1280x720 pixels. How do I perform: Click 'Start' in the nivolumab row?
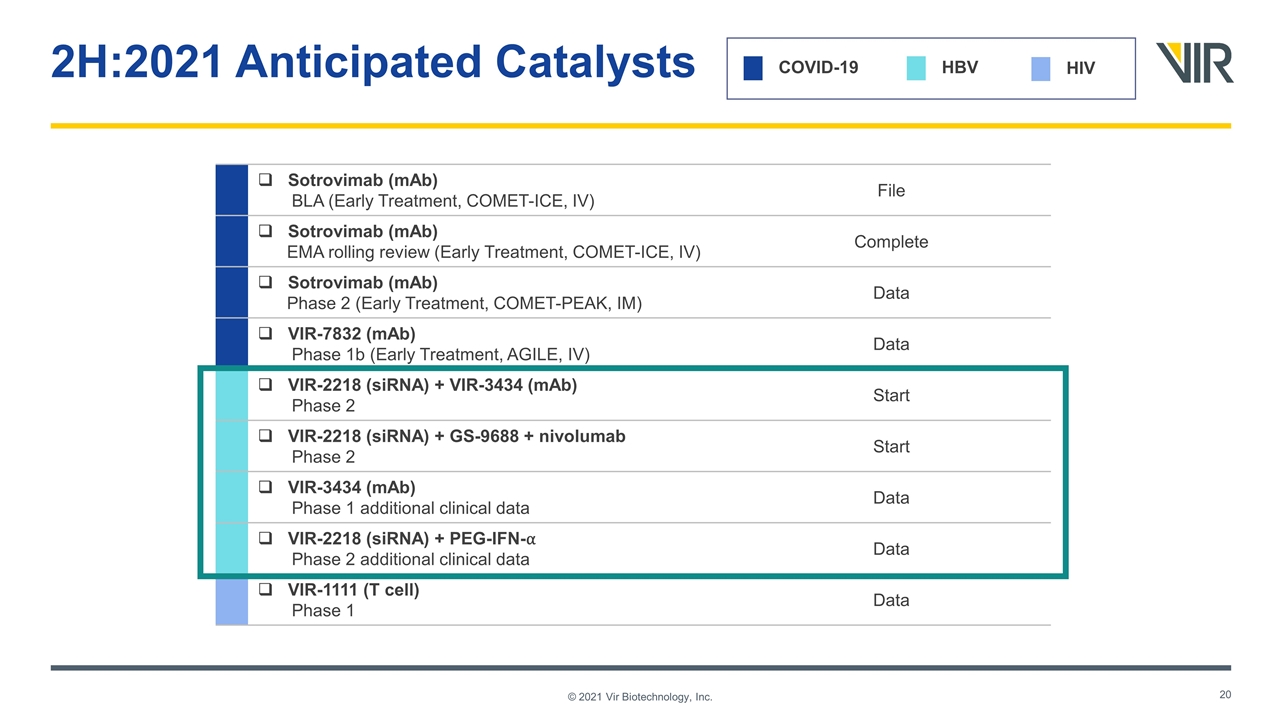(891, 446)
